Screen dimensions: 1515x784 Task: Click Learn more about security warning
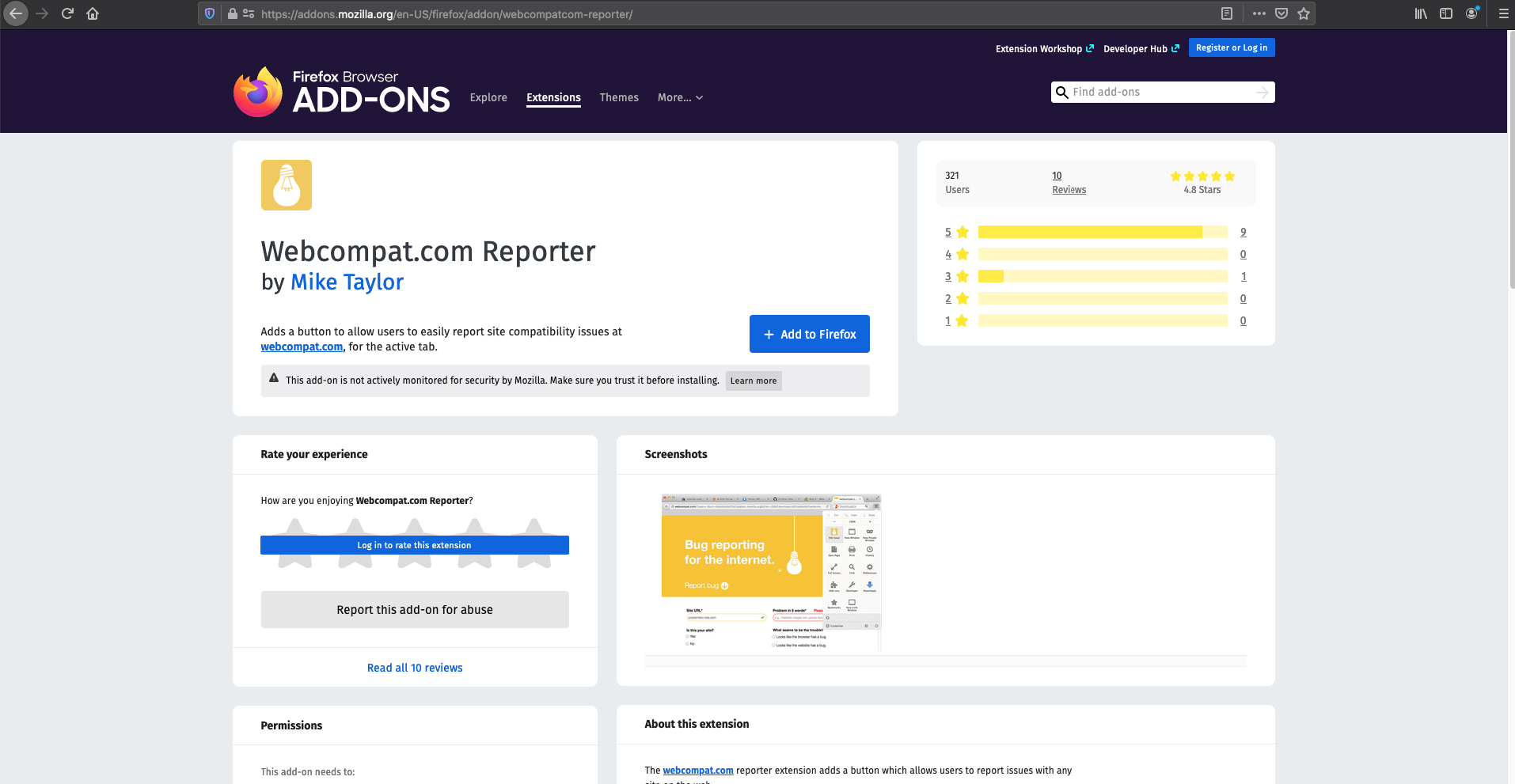point(754,381)
